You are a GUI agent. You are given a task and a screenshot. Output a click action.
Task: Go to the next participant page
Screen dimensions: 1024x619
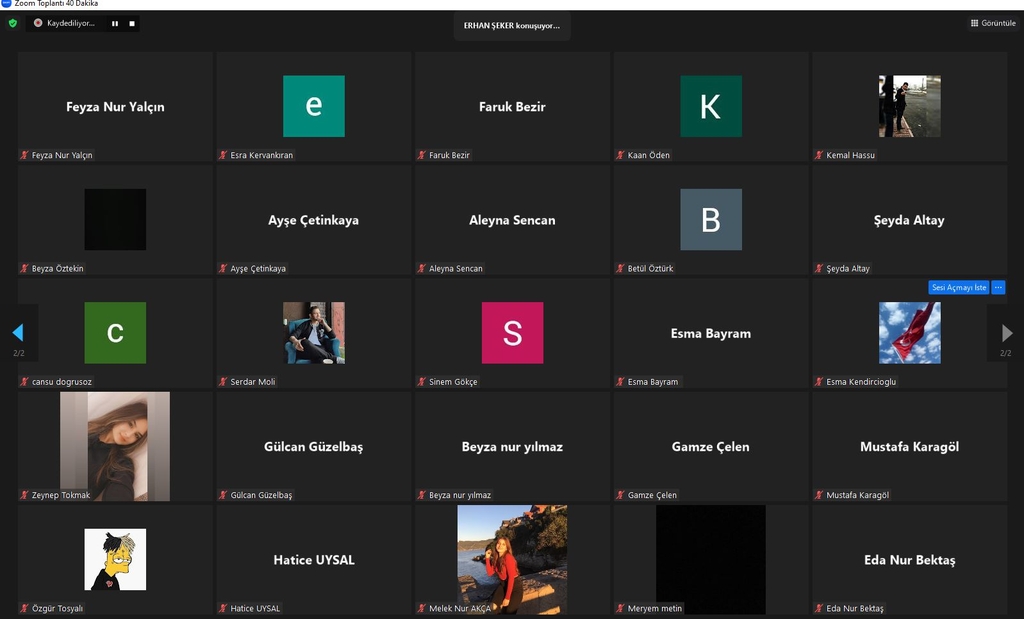[x=1006, y=333]
